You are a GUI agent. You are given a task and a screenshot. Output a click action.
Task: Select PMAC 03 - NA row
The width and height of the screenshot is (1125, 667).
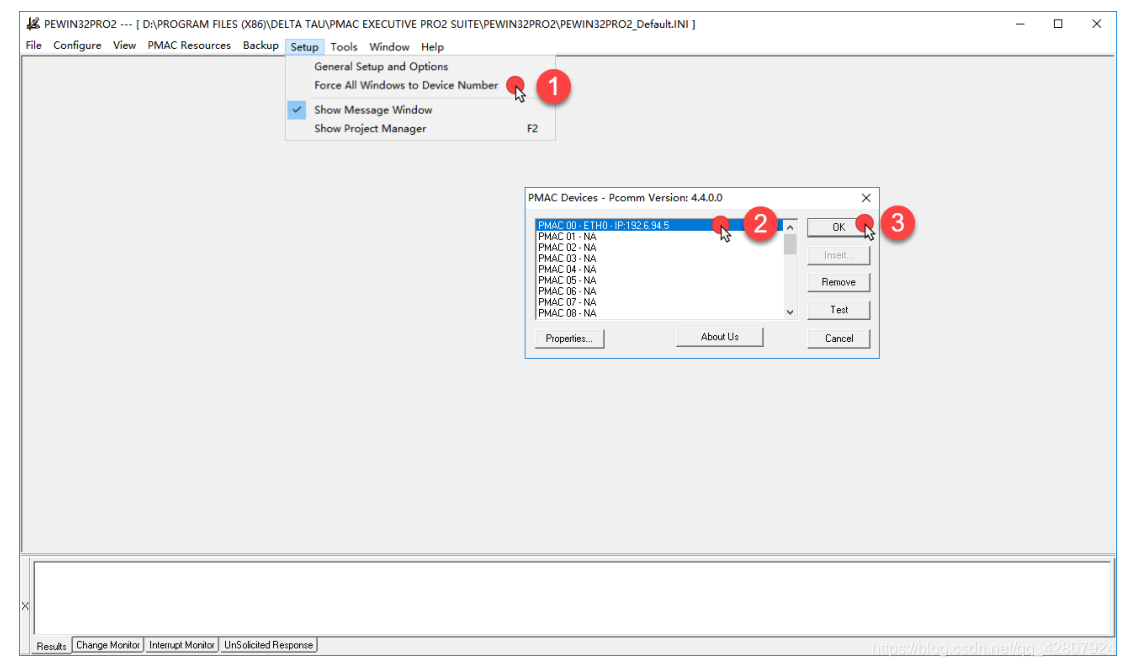coord(659,258)
